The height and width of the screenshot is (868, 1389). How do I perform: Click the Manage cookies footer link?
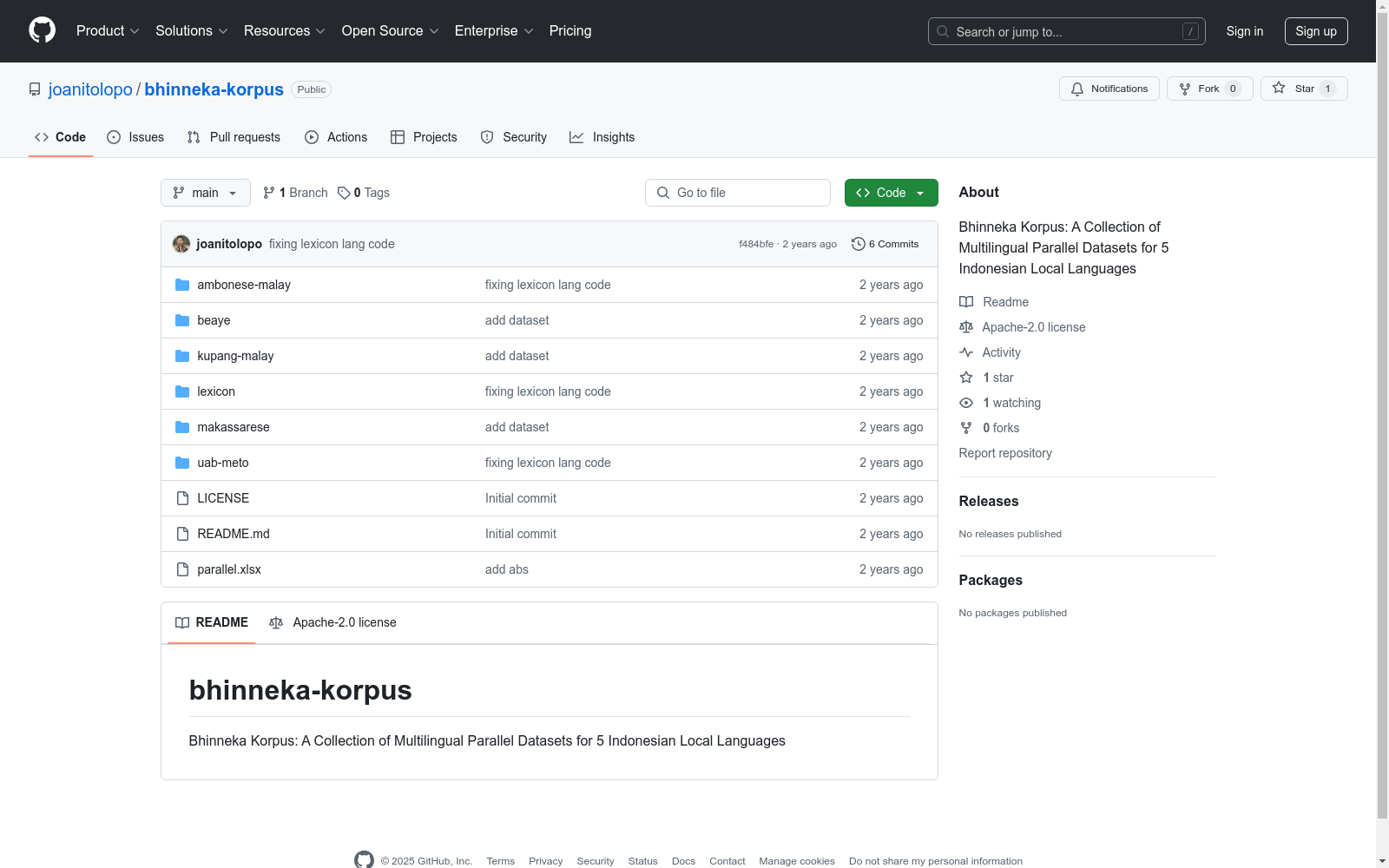(797, 861)
